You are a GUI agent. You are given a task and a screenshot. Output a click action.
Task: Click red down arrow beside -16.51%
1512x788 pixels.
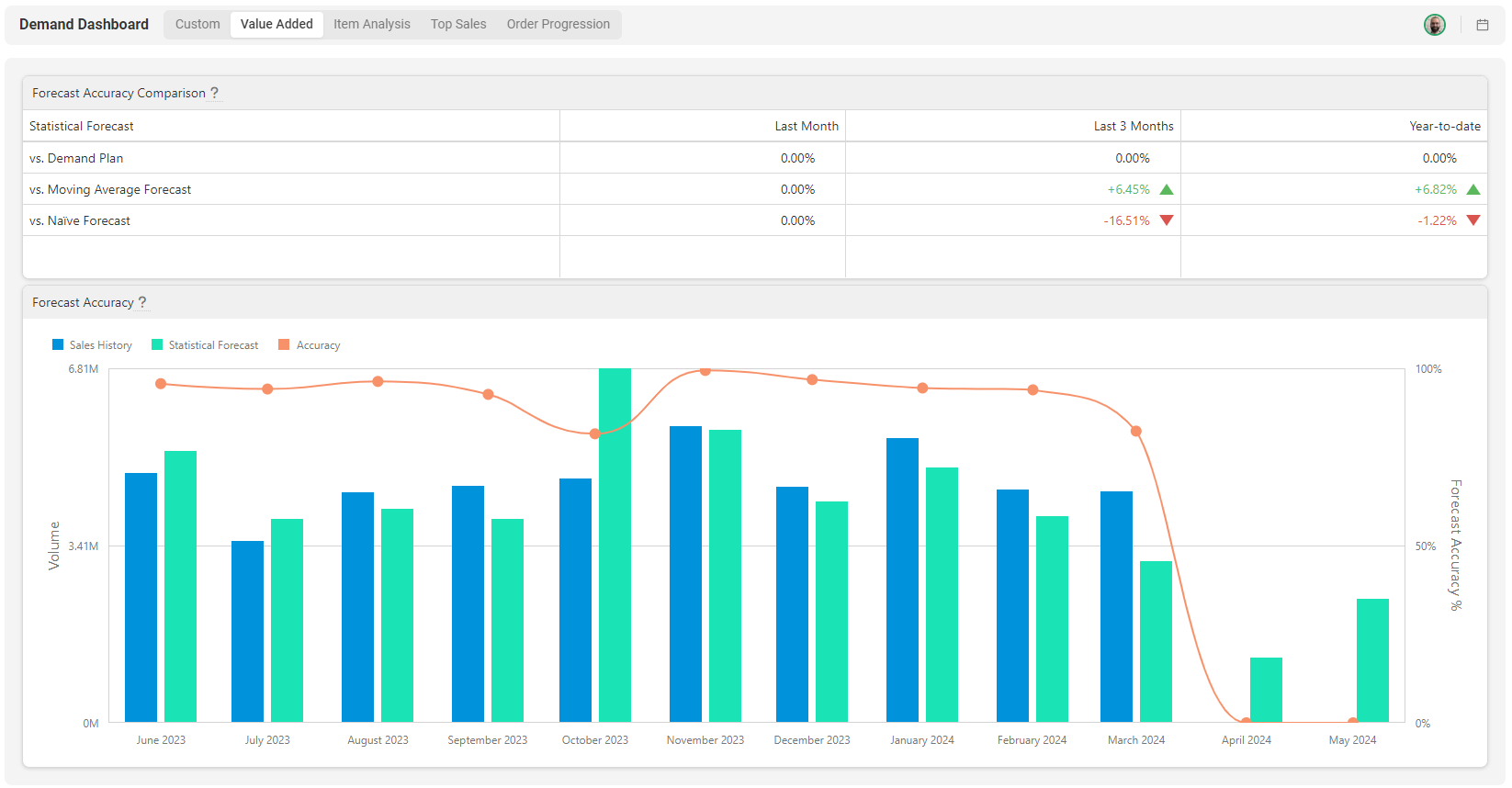click(1167, 220)
